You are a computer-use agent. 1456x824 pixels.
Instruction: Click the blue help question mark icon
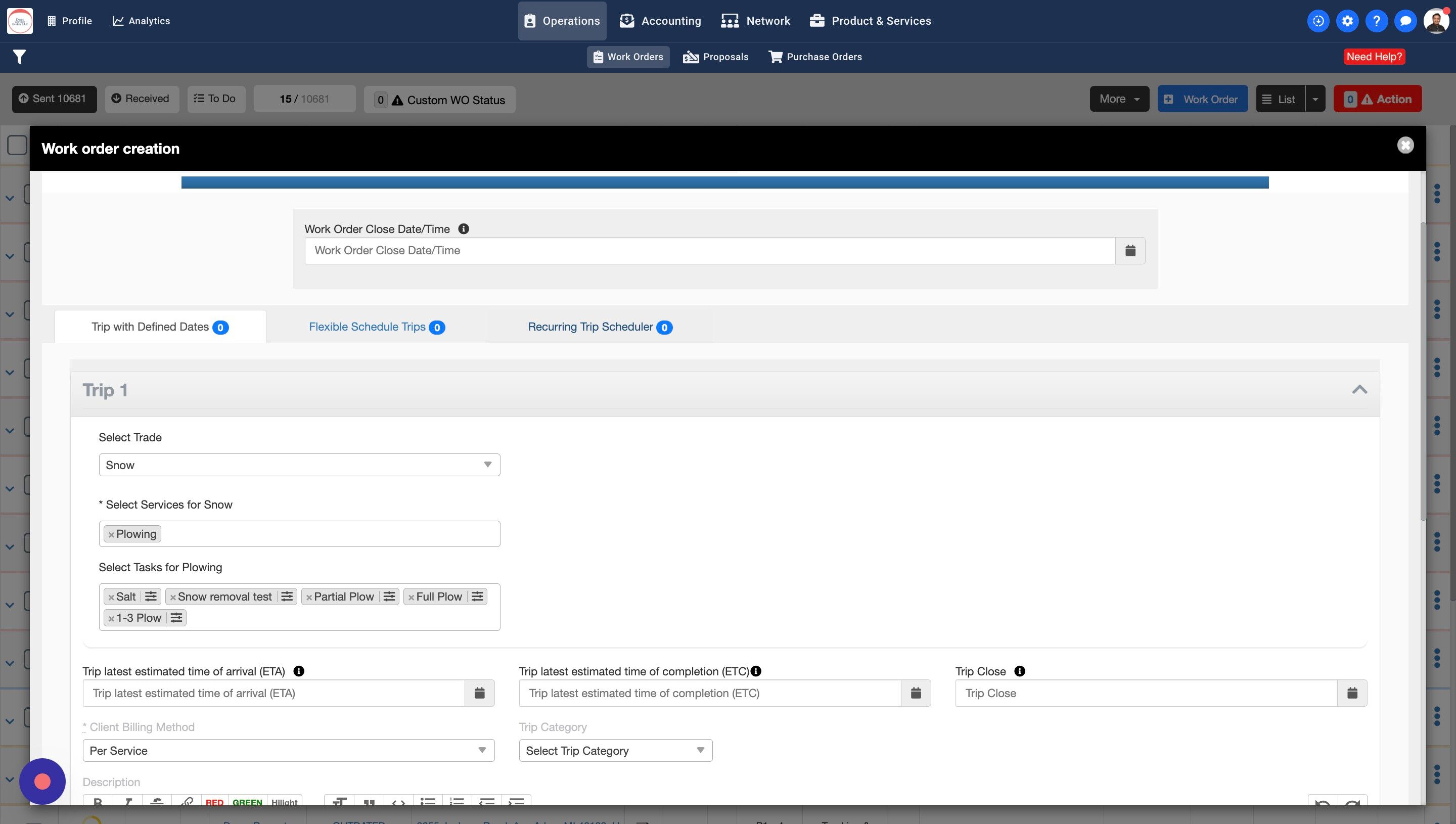tap(1376, 21)
